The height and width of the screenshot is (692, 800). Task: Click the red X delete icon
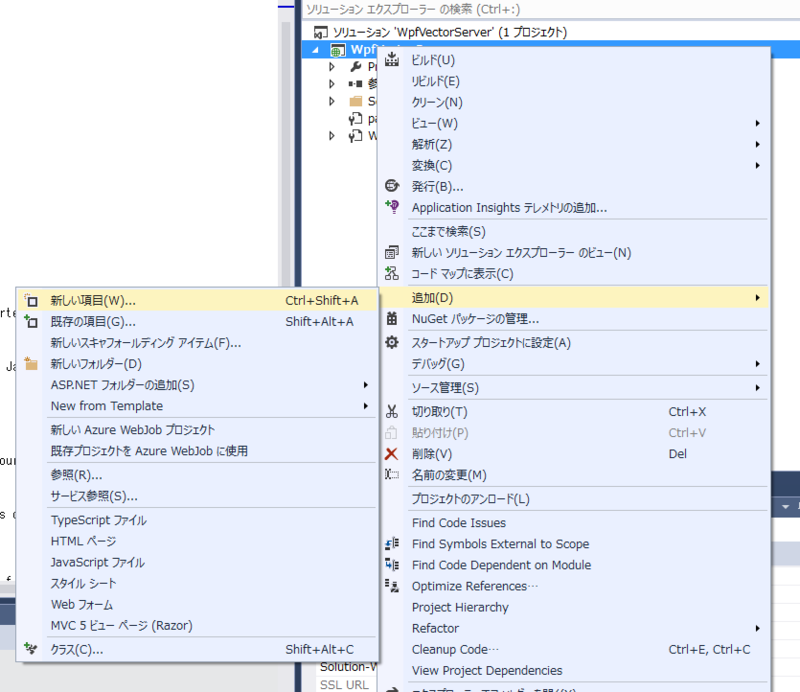[391, 454]
